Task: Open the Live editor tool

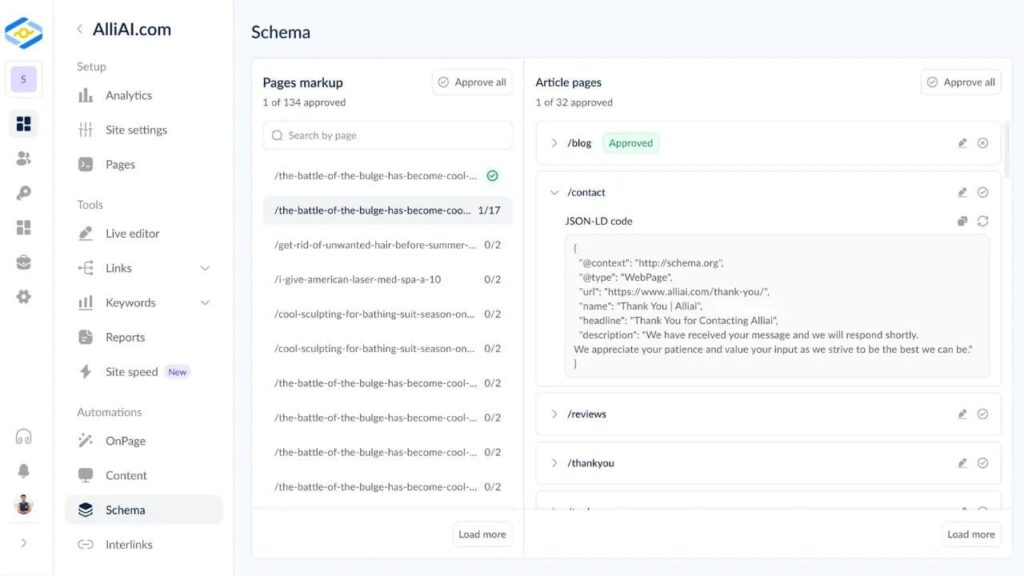Action: (x=132, y=233)
